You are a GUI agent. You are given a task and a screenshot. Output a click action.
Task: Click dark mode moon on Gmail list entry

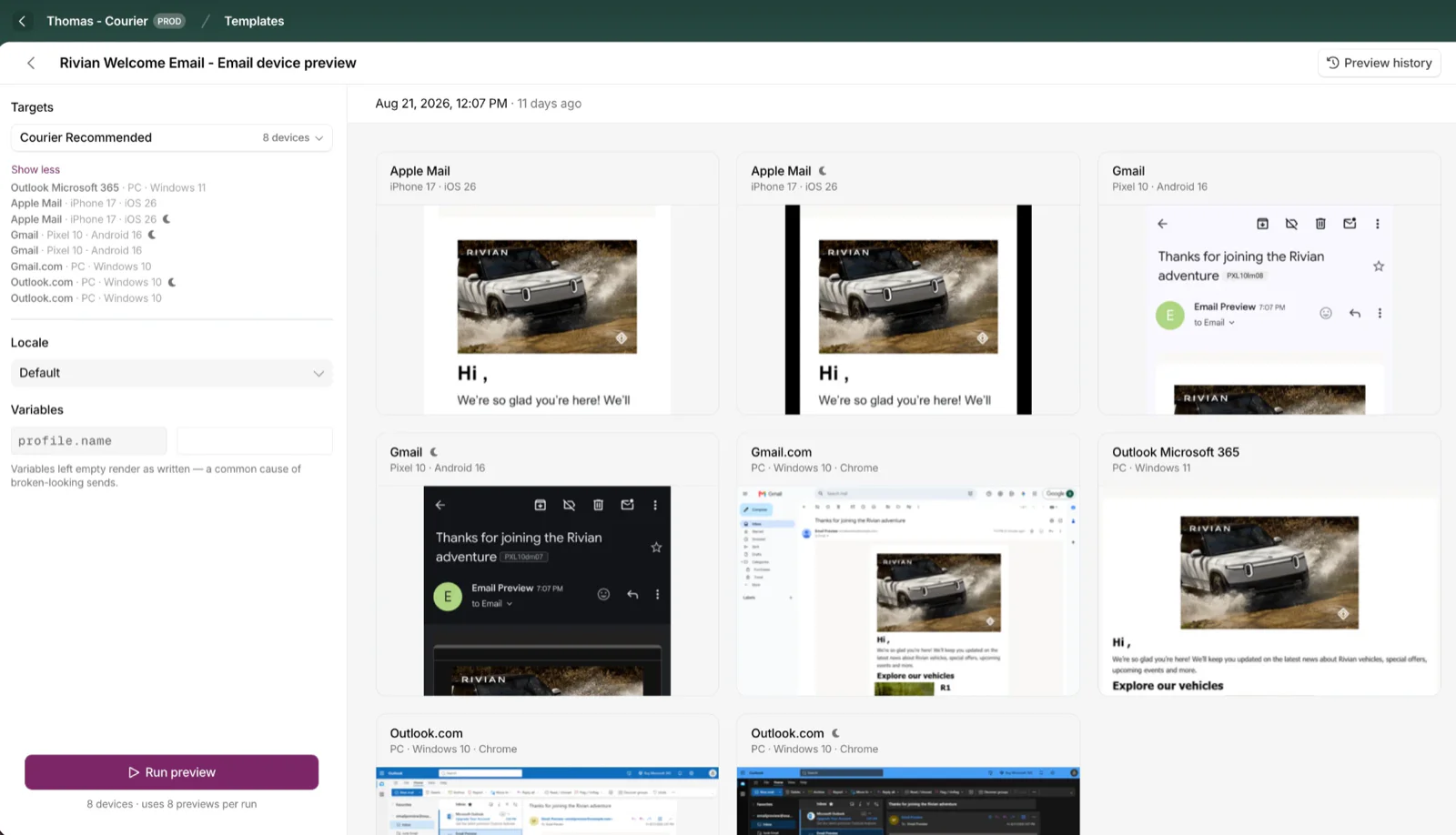coord(152,235)
